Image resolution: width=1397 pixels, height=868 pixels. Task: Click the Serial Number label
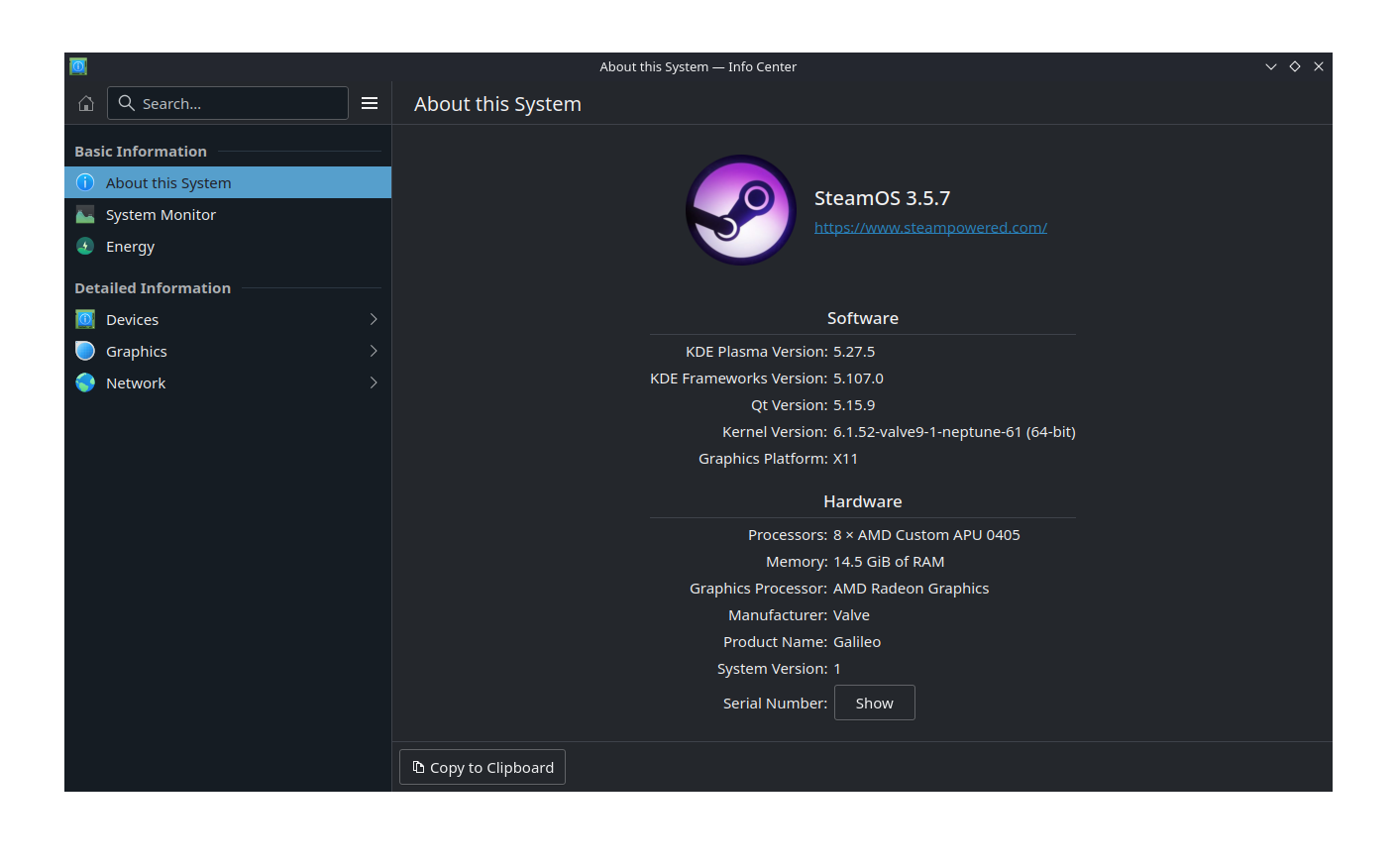775,704
